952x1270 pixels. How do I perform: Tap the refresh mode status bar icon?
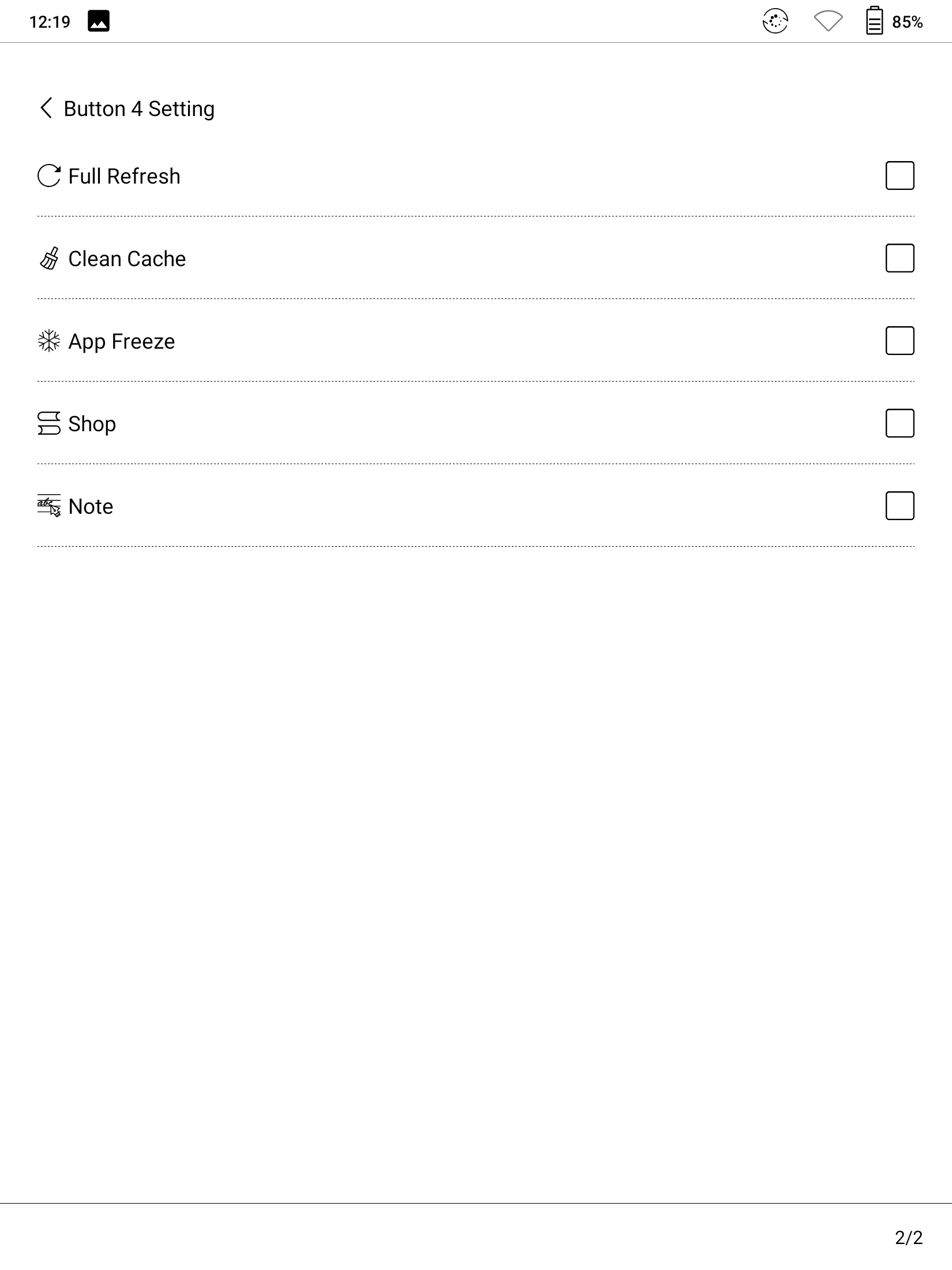point(775,22)
